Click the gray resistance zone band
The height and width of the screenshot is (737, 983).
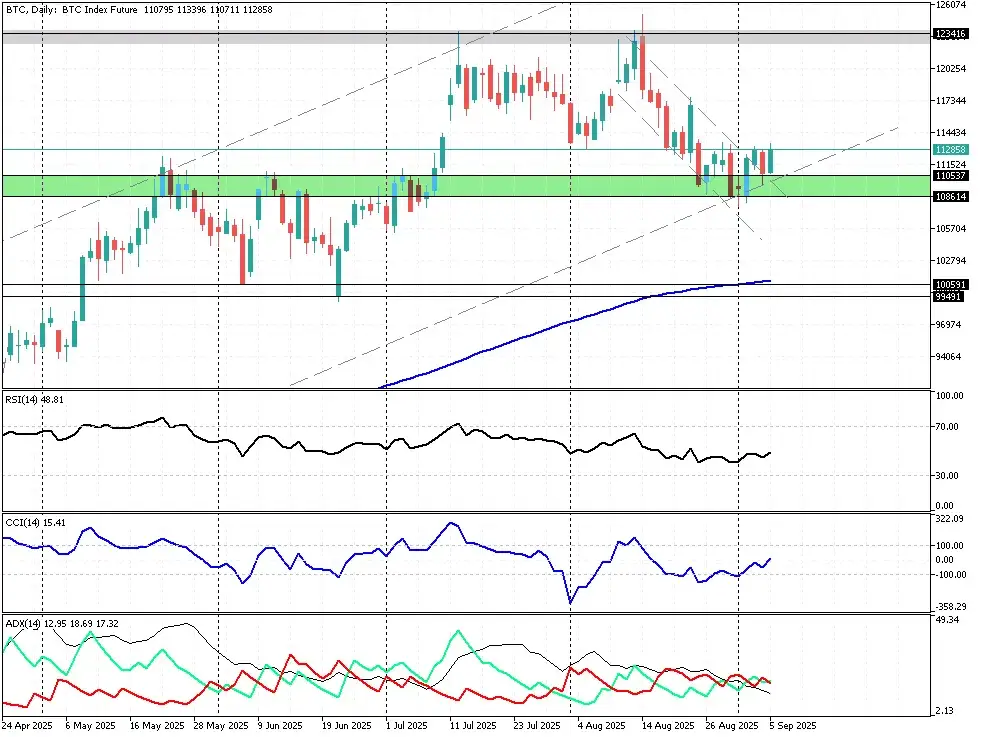point(300,37)
